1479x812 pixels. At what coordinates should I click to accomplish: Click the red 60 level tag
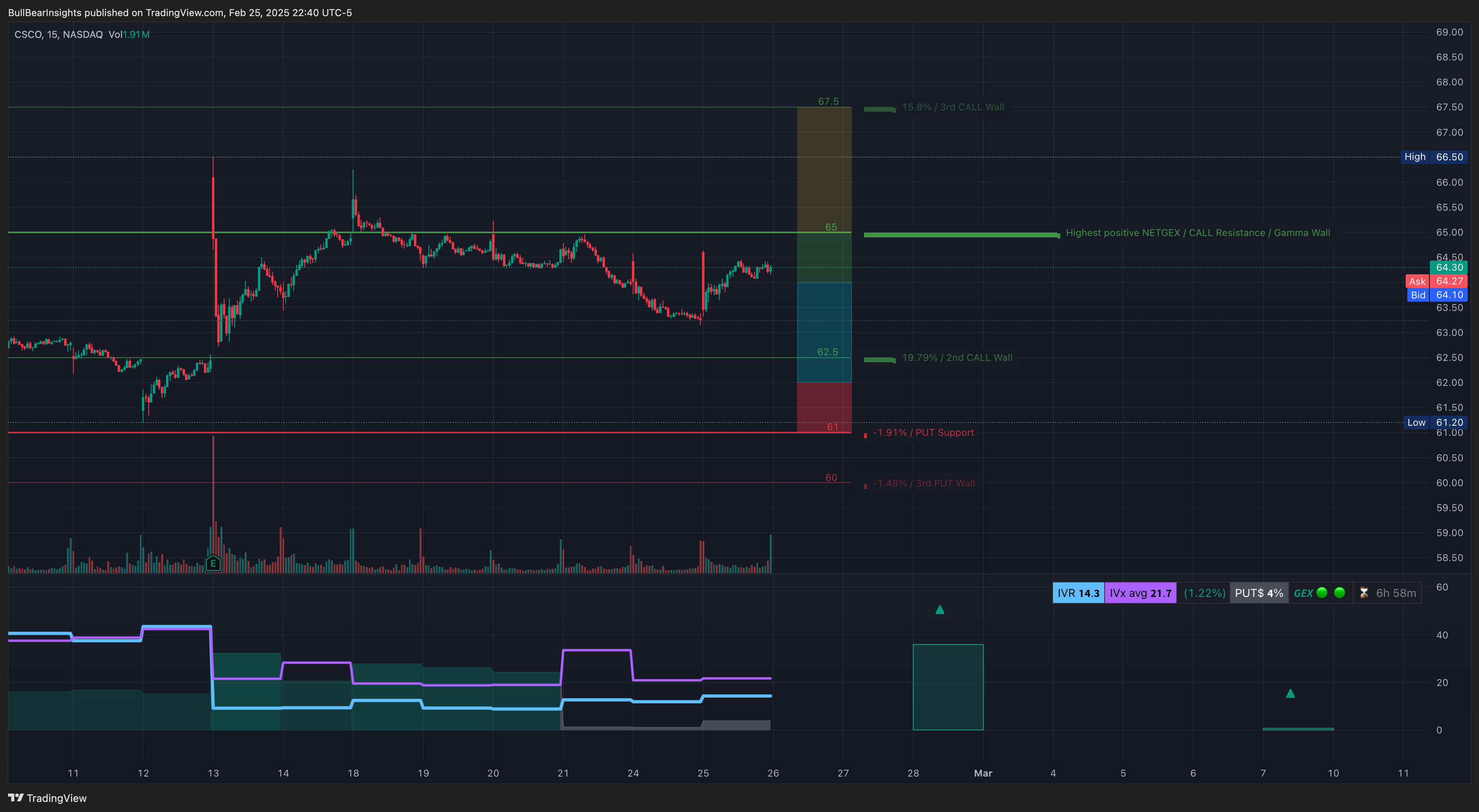coord(831,477)
